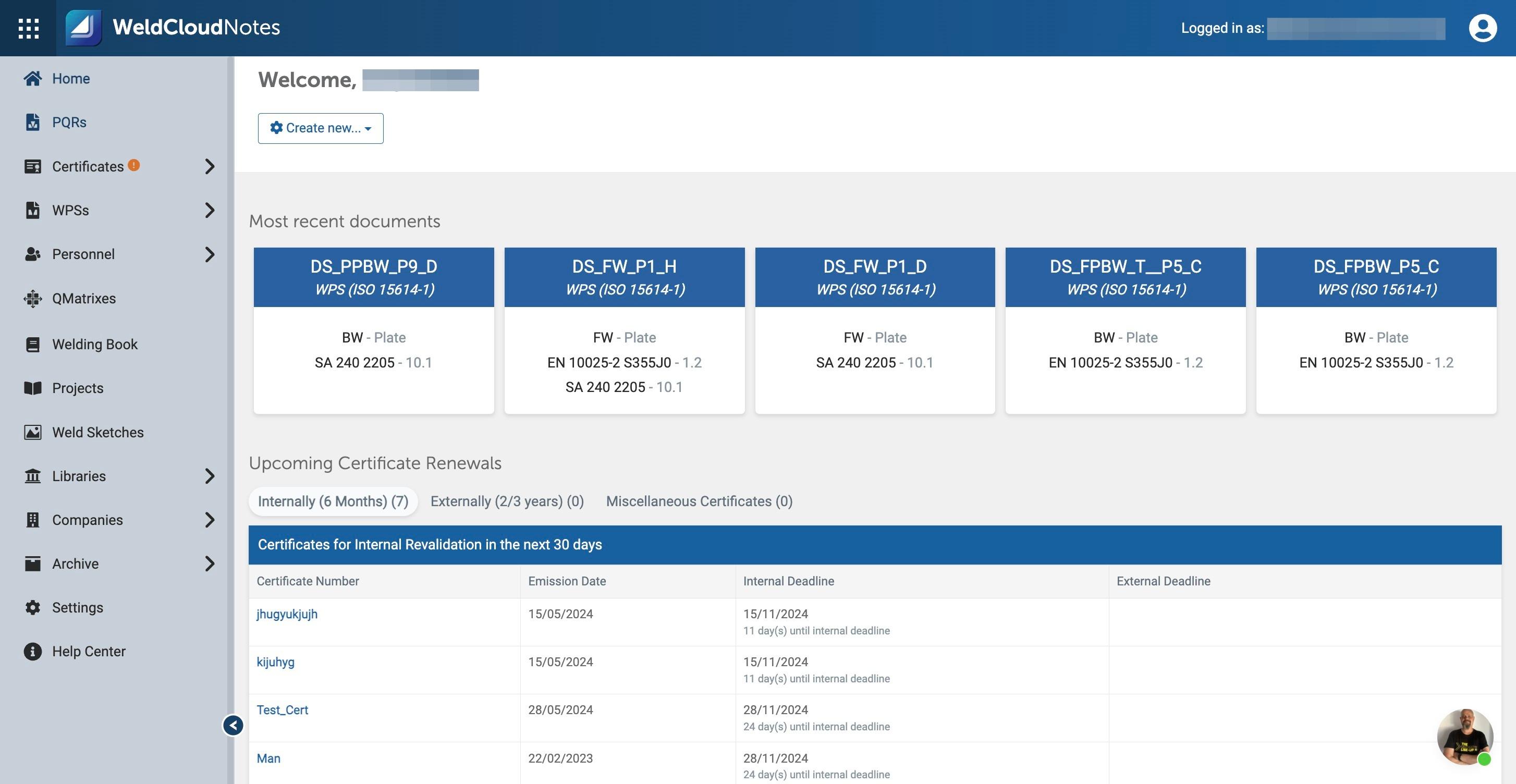Viewport: 1516px width, 784px height.
Task: Expand the Archive submenu chevron
Action: (x=210, y=563)
